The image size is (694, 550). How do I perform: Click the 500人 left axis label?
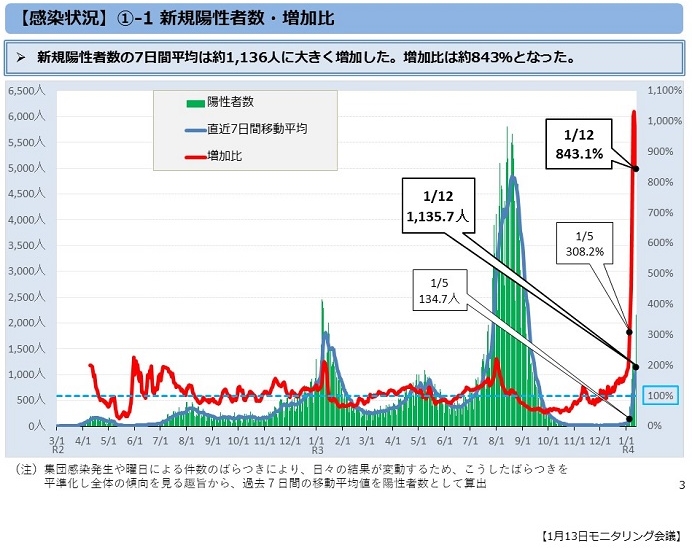tap(31, 400)
